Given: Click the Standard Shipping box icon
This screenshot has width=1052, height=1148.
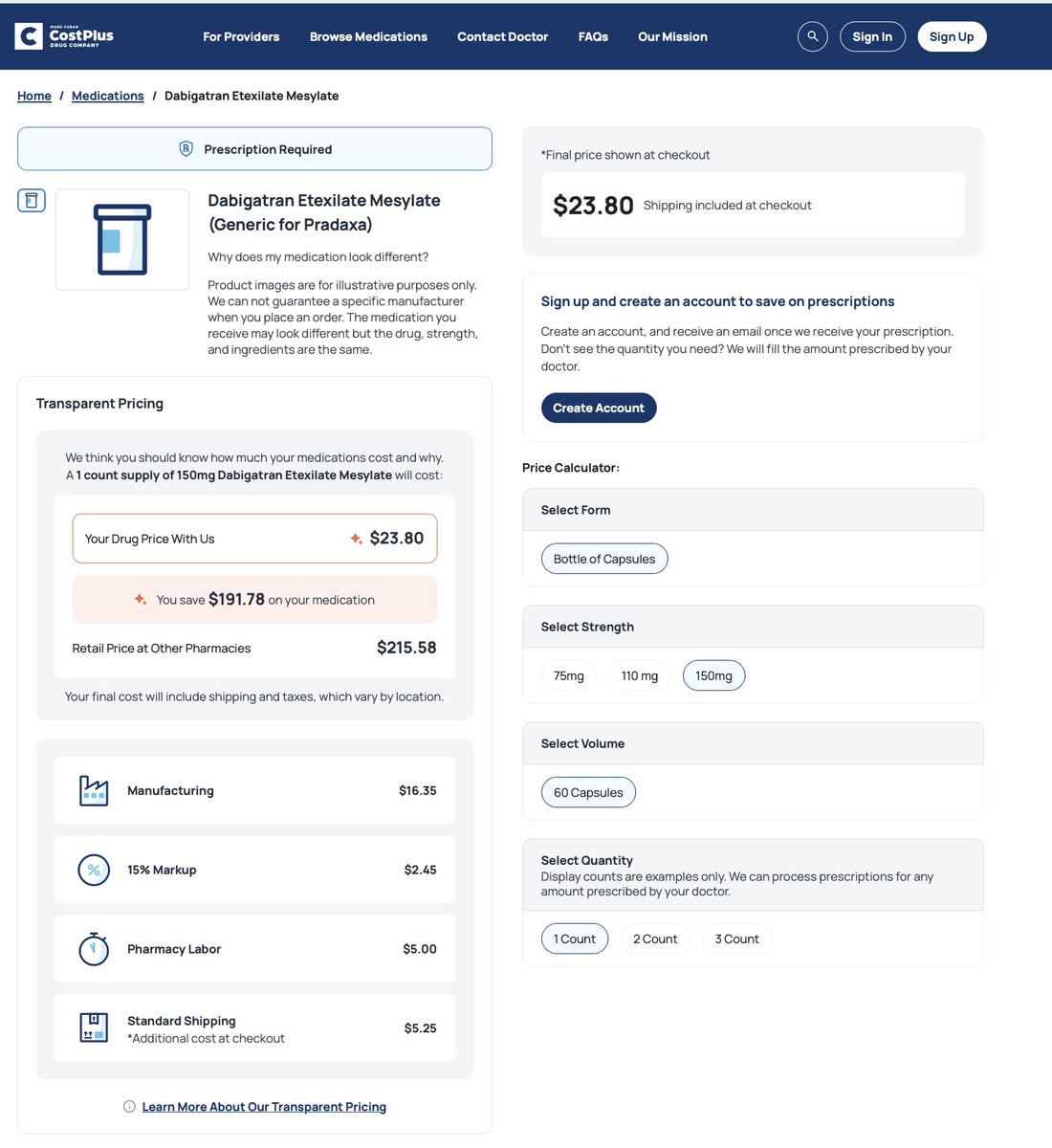Looking at the screenshot, I should coord(94,1027).
